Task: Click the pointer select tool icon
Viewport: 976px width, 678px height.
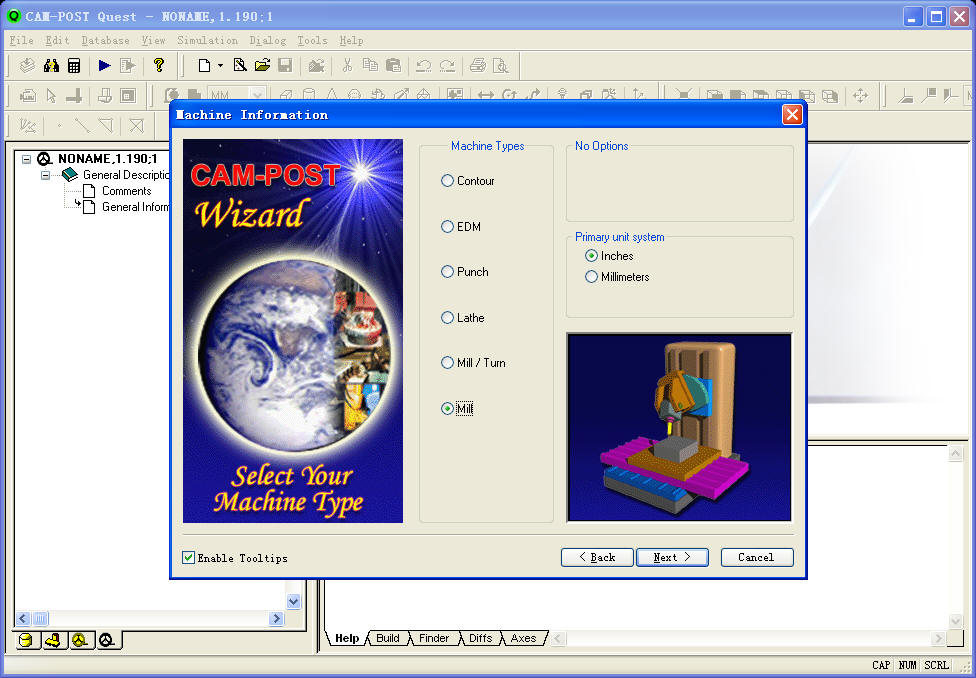Action: pos(51,95)
